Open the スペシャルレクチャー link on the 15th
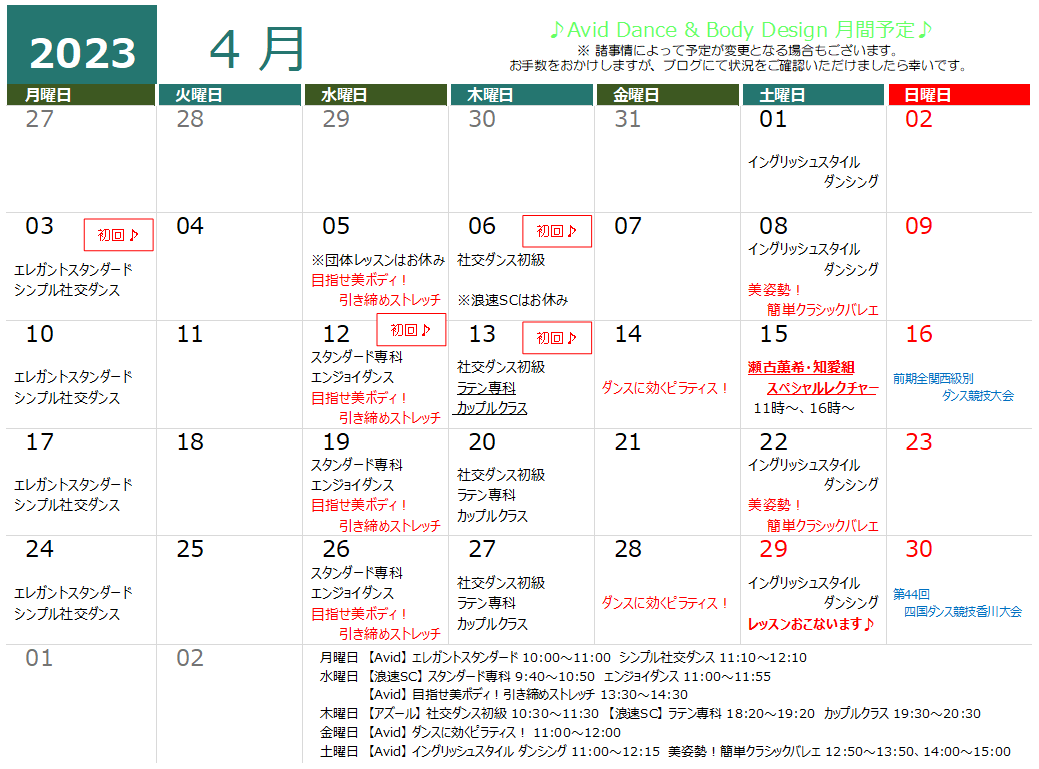This screenshot has width=1039, height=769. 822,388
